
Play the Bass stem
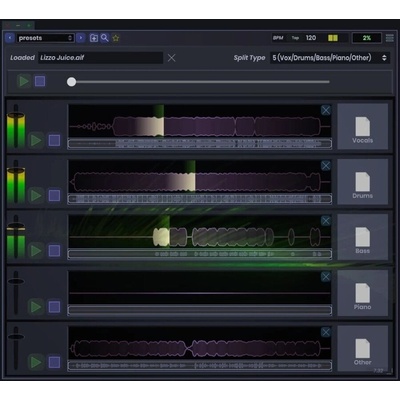tap(36, 251)
